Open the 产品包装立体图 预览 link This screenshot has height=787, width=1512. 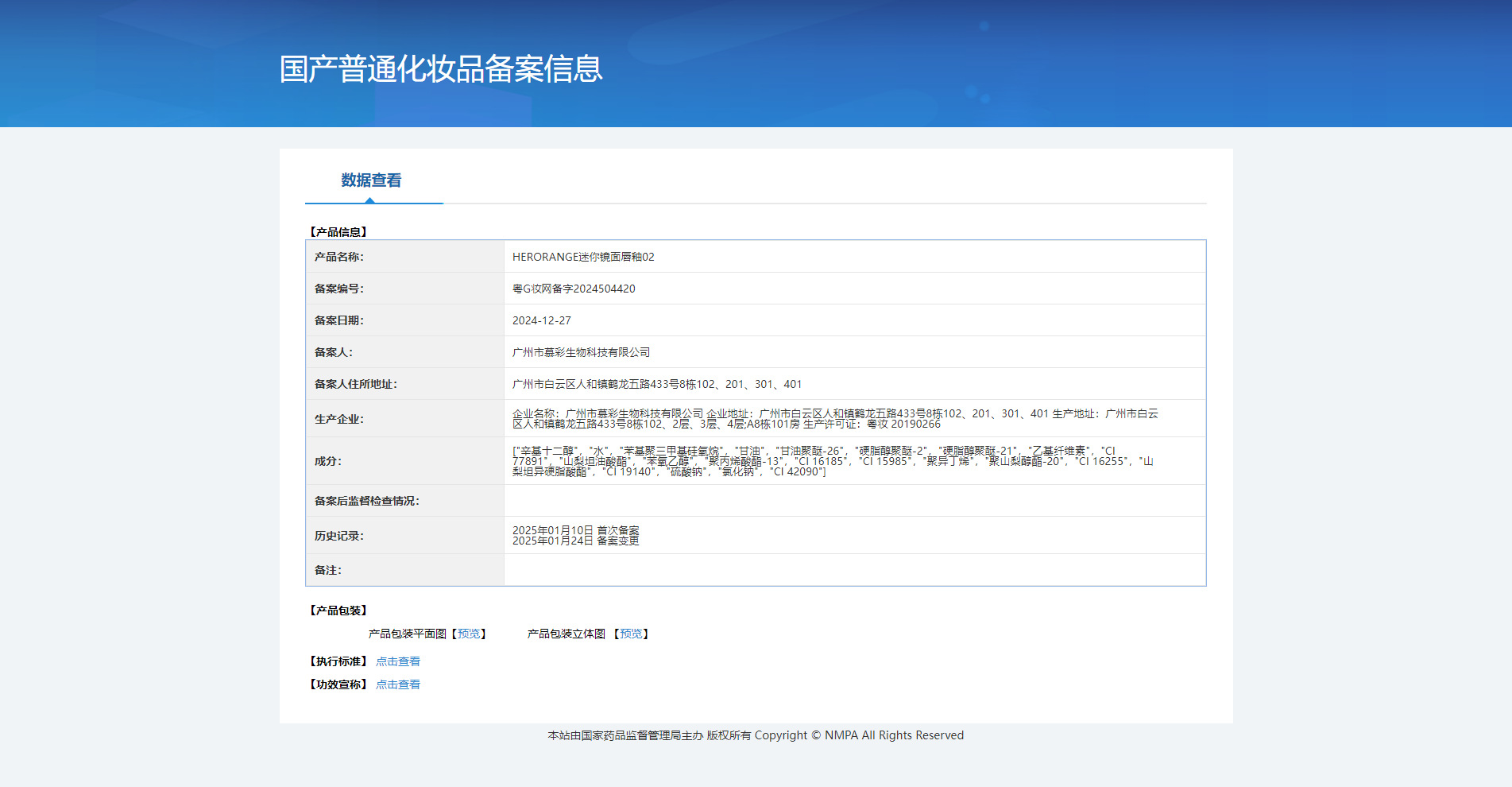tap(631, 634)
